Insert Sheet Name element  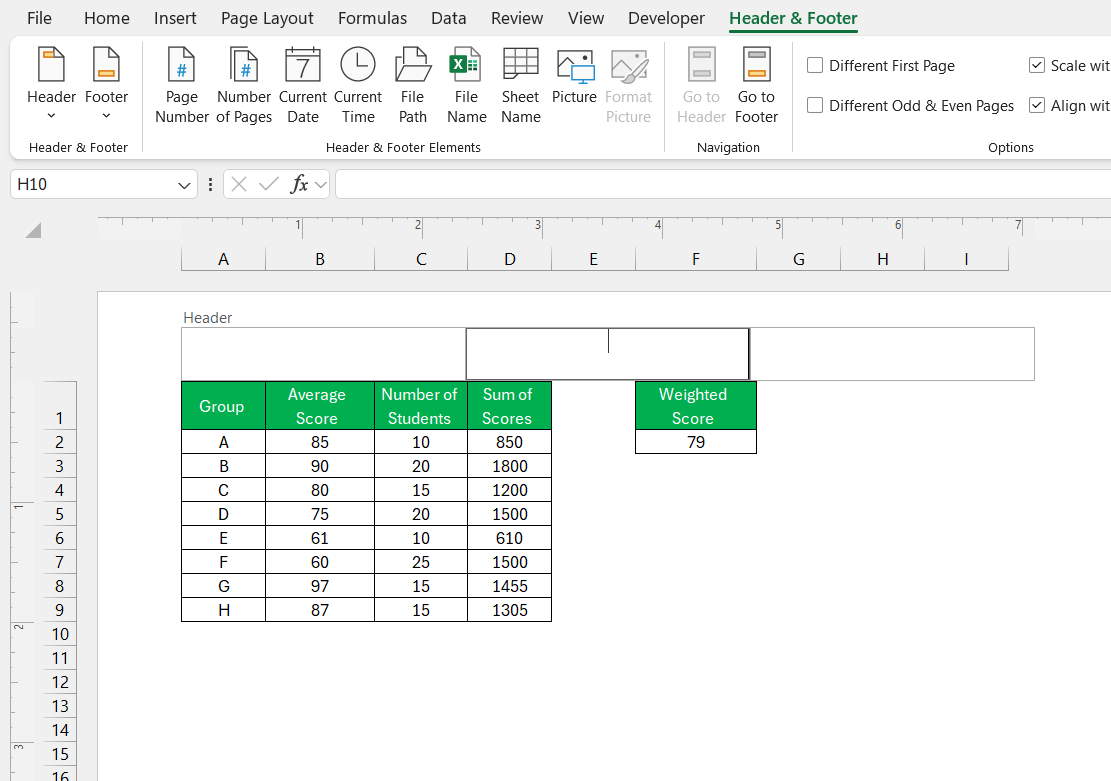click(x=521, y=85)
